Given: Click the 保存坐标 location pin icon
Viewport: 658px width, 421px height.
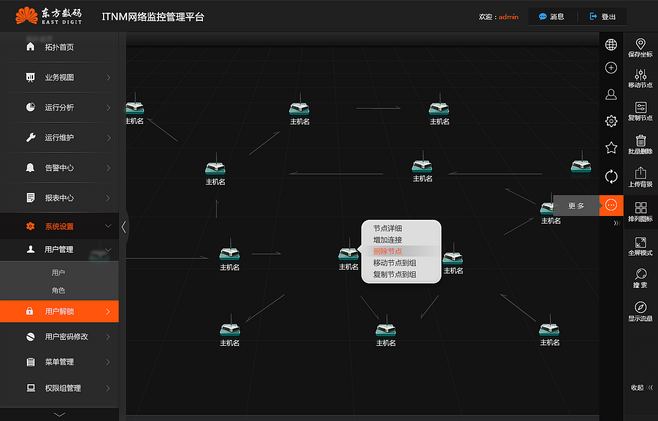Looking at the screenshot, I should click(x=641, y=44).
